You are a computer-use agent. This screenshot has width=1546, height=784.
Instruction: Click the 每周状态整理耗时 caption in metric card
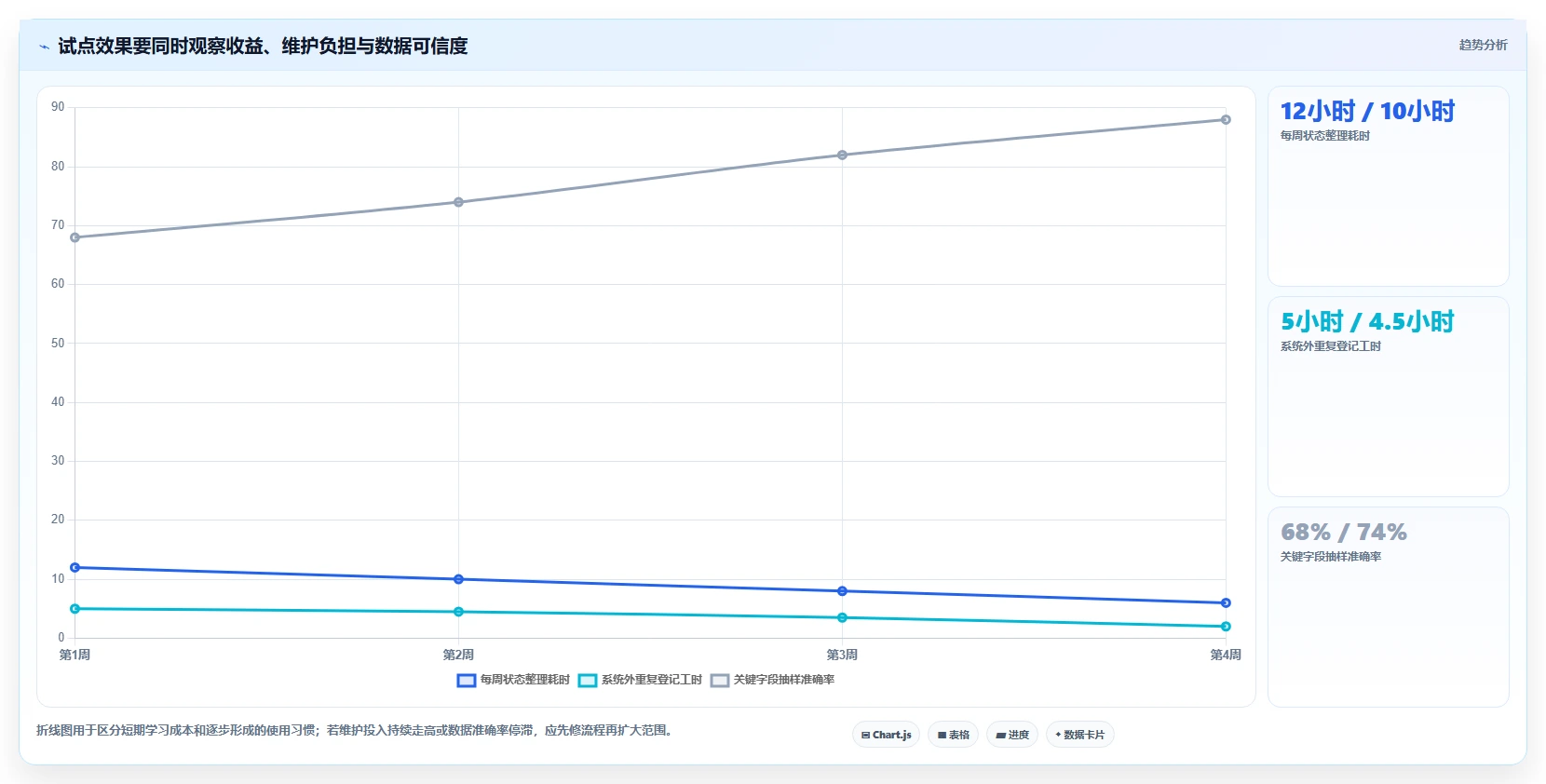click(x=1324, y=136)
